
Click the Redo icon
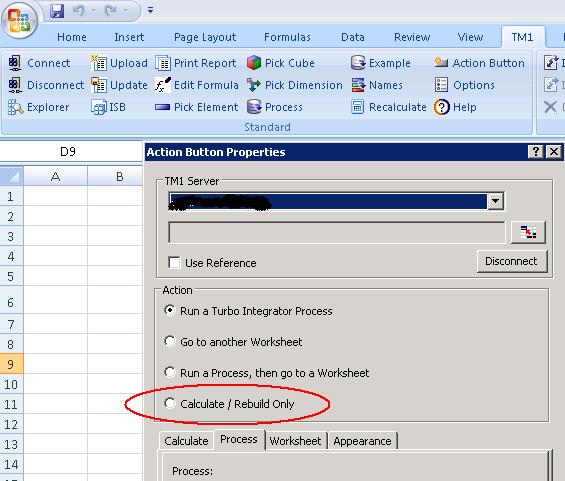[111, 11]
